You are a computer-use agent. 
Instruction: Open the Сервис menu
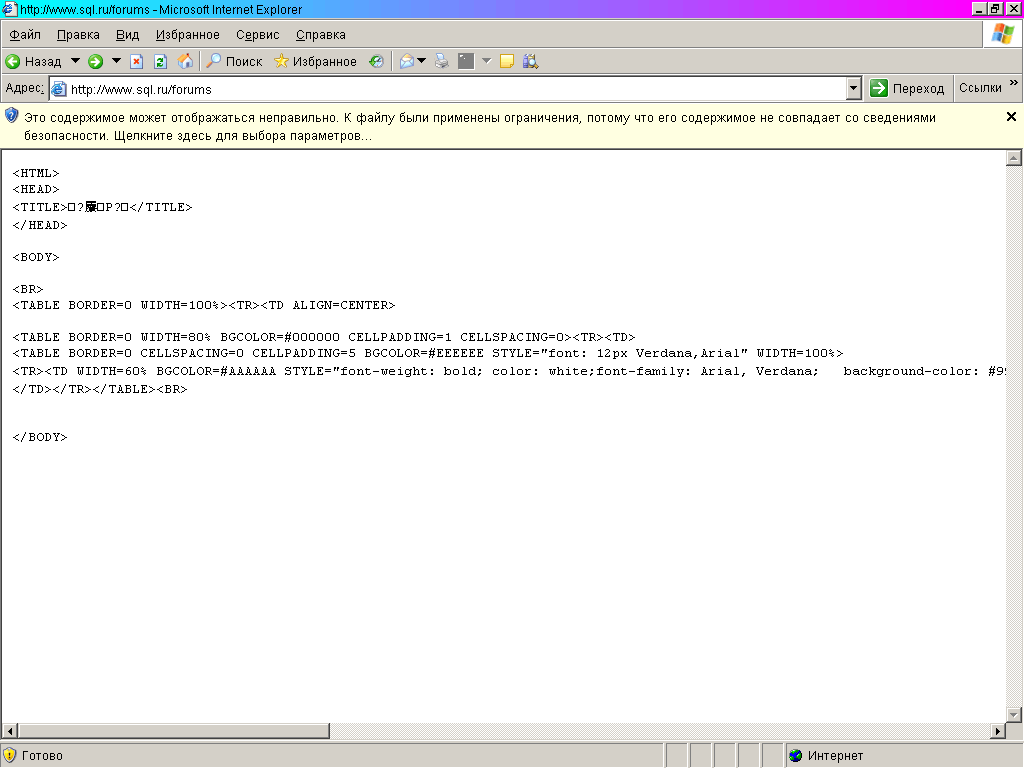pyautogui.click(x=257, y=35)
